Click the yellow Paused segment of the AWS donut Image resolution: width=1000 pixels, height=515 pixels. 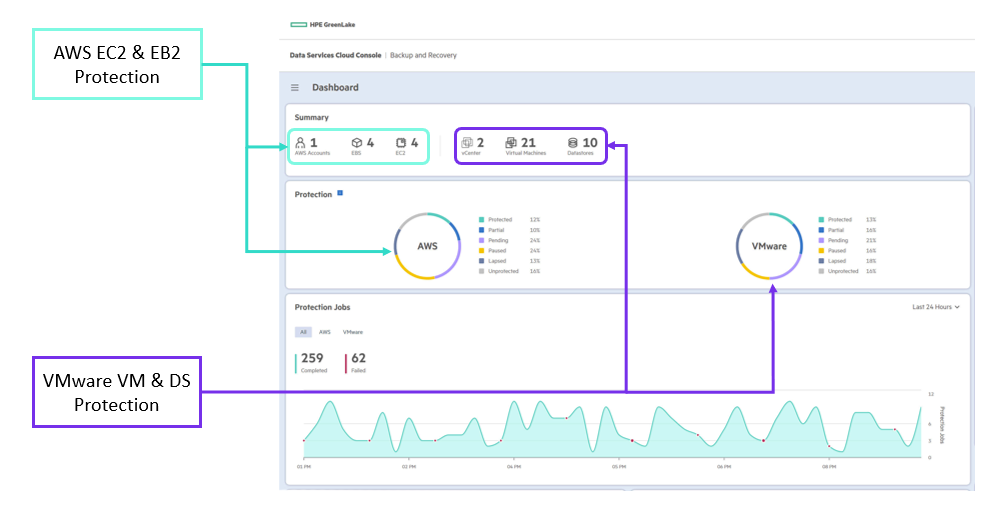(411, 272)
